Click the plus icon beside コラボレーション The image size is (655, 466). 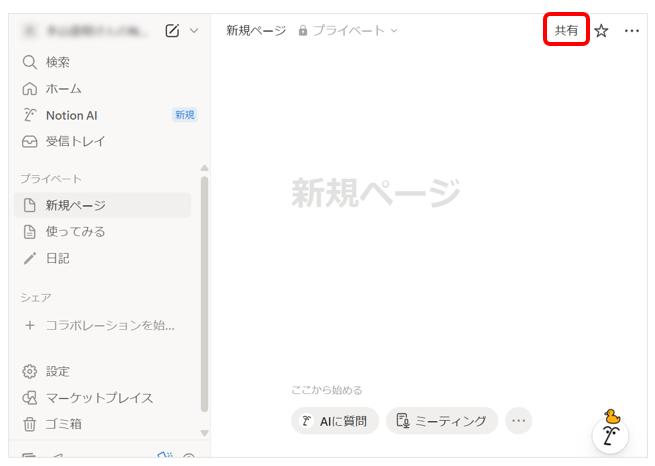(x=30, y=325)
